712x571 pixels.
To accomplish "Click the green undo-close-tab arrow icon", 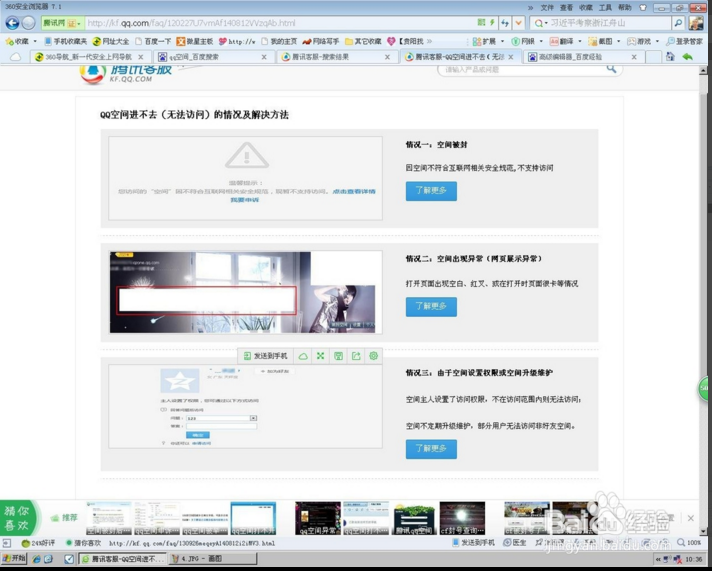I will [x=687, y=57].
